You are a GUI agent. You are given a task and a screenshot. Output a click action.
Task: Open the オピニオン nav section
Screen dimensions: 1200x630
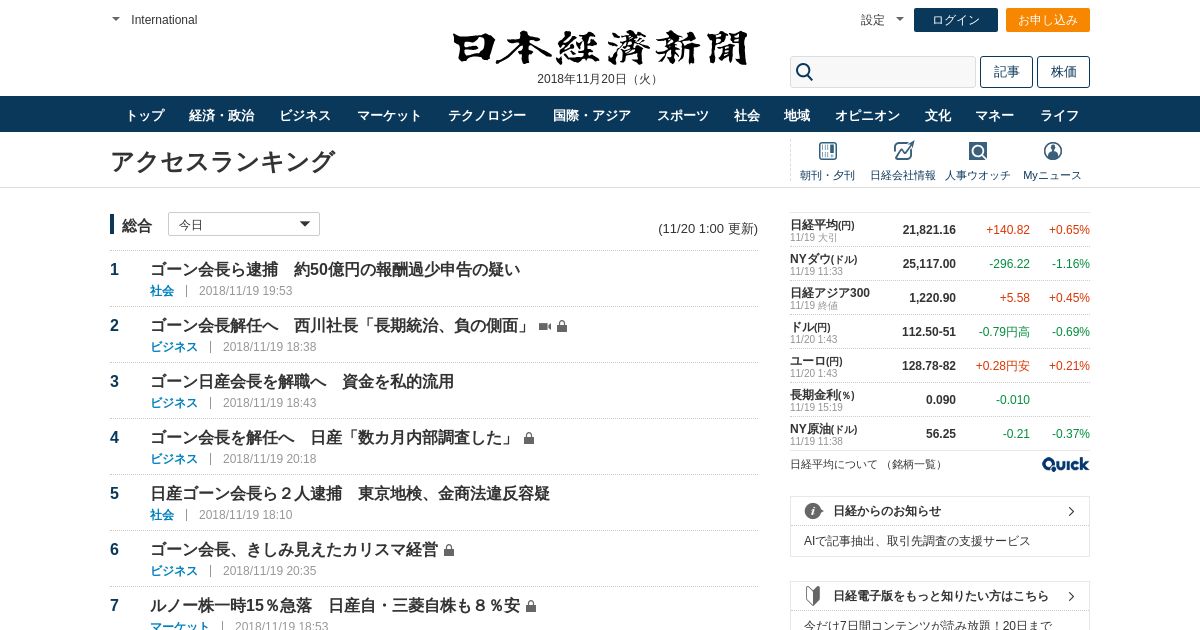pyautogui.click(x=867, y=115)
